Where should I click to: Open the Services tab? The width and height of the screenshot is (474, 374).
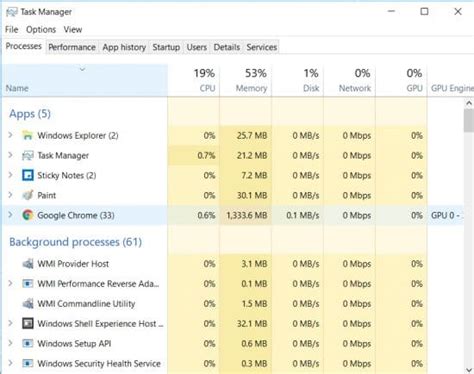click(x=262, y=47)
